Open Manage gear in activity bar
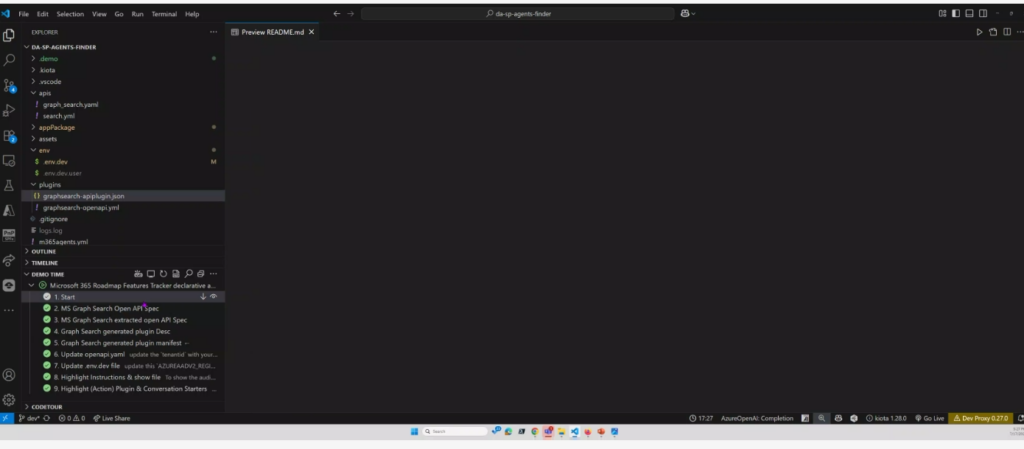The image size is (1024, 449). (x=9, y=399)
